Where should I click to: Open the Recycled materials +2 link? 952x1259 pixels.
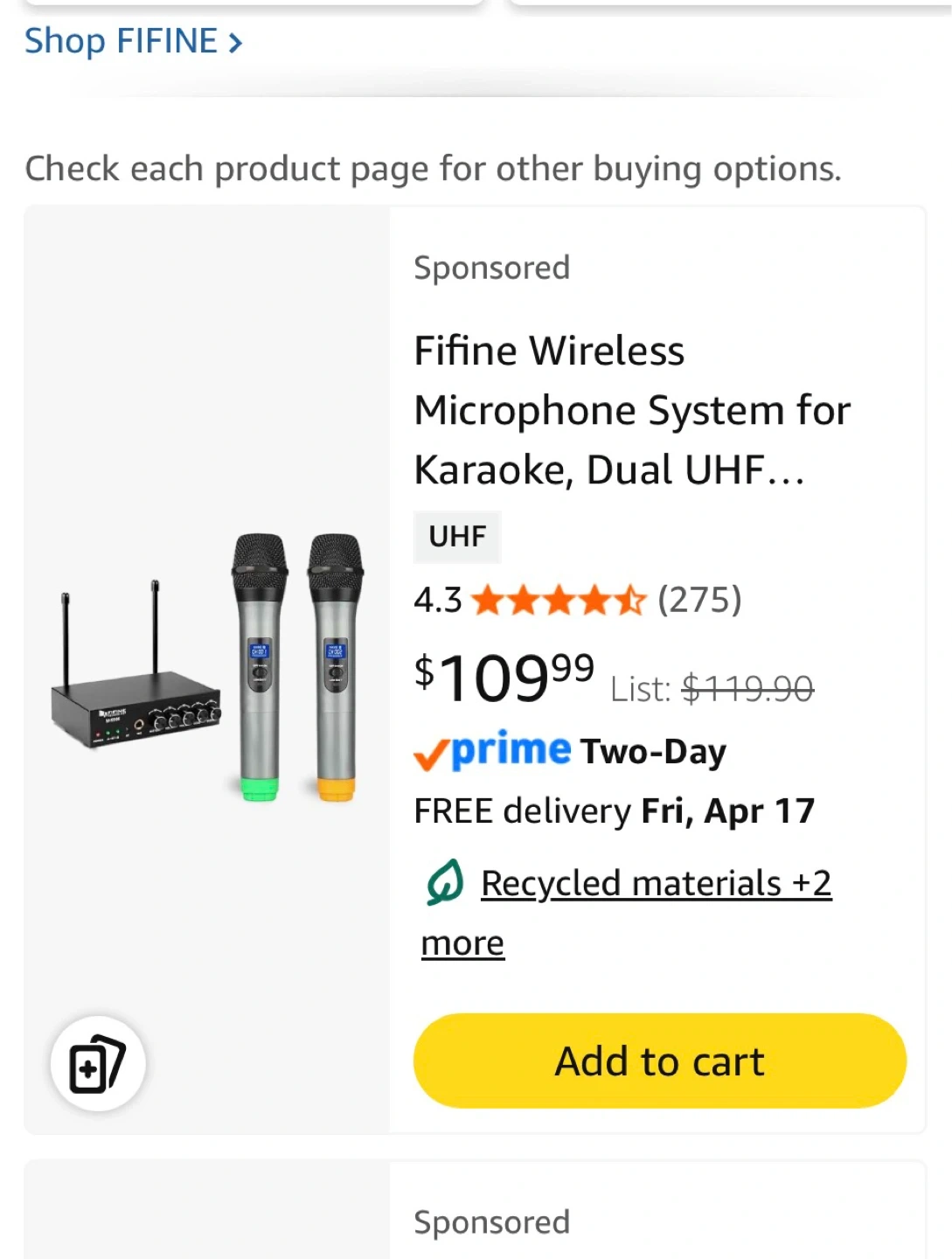656,883
